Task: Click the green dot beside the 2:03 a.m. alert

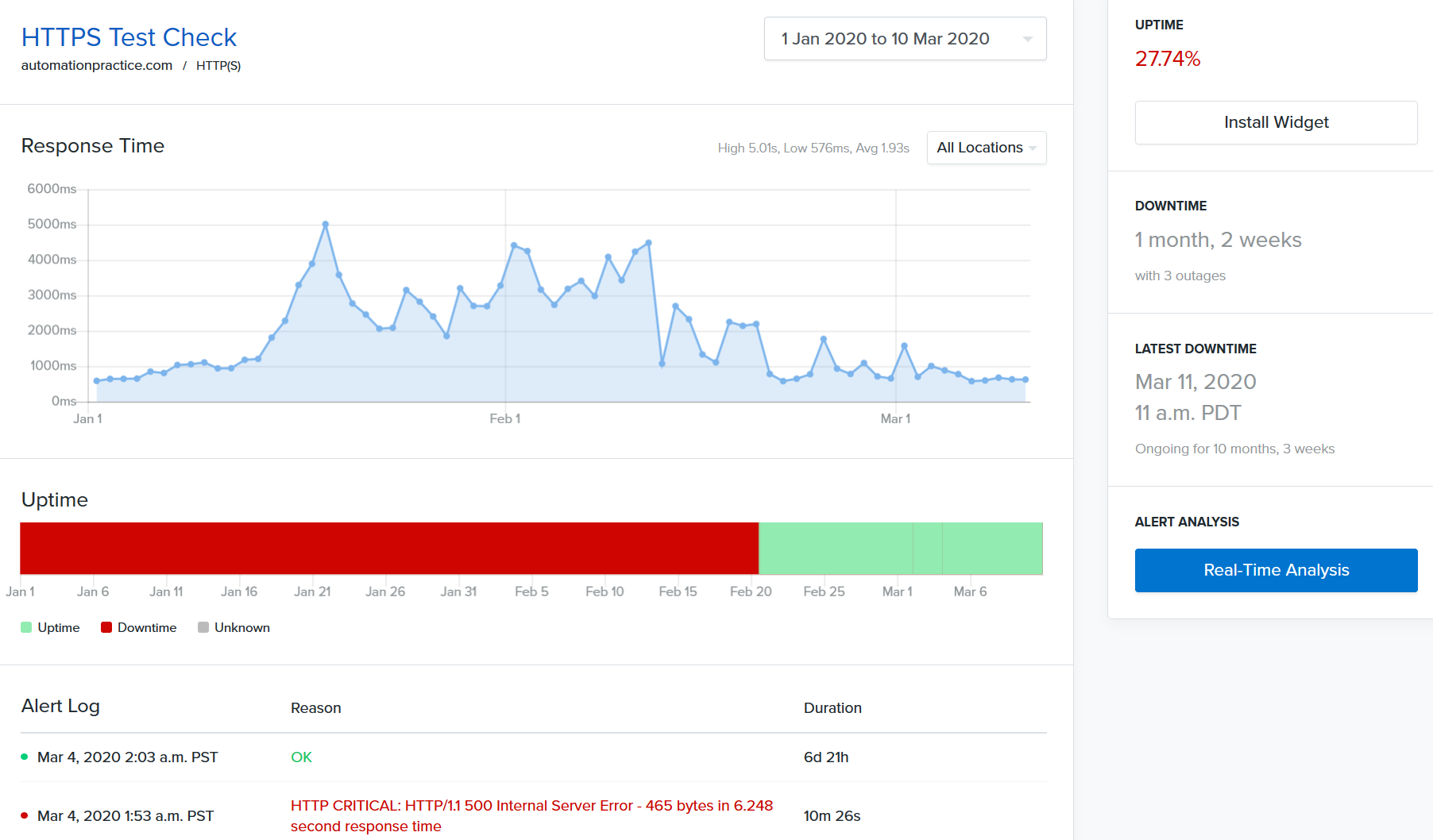Action: pos(25,757)
